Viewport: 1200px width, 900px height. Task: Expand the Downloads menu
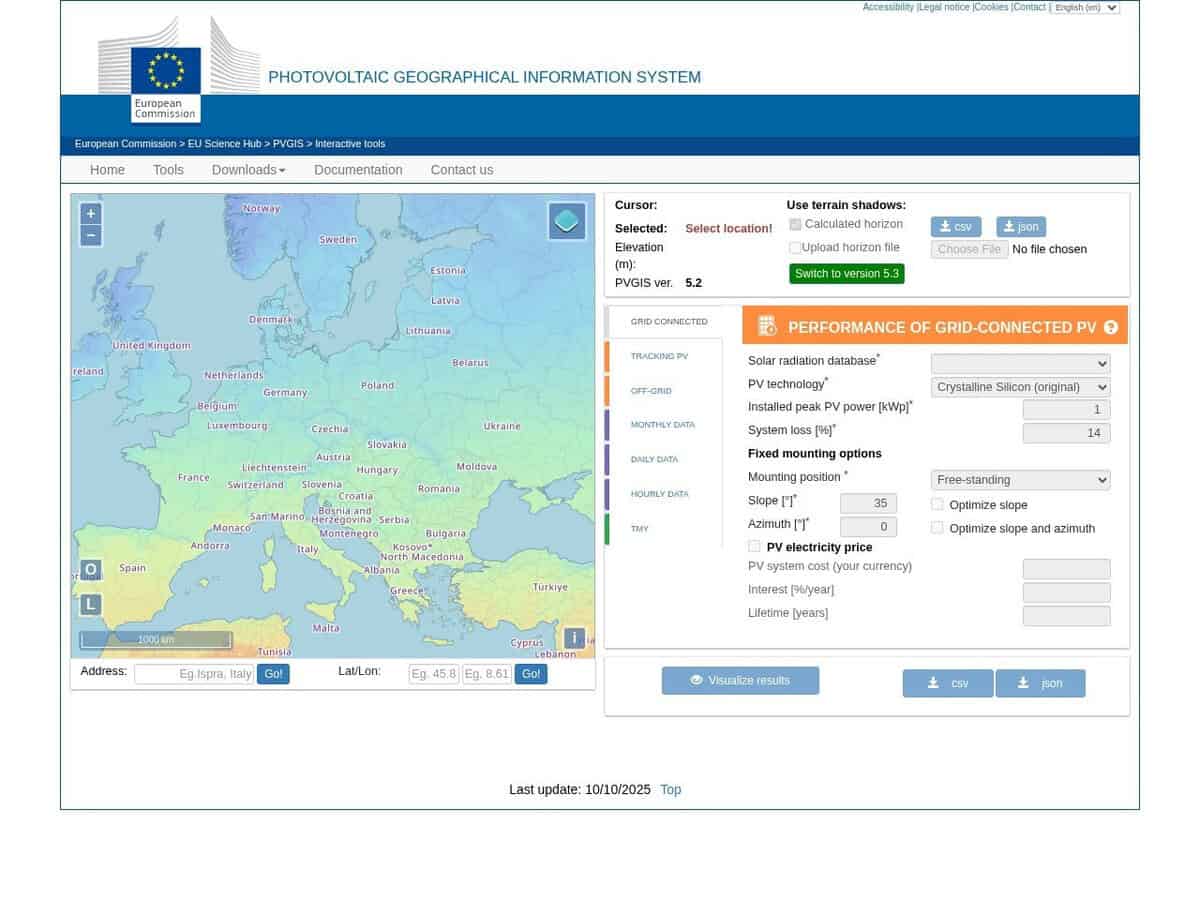[x=248, y=170]
